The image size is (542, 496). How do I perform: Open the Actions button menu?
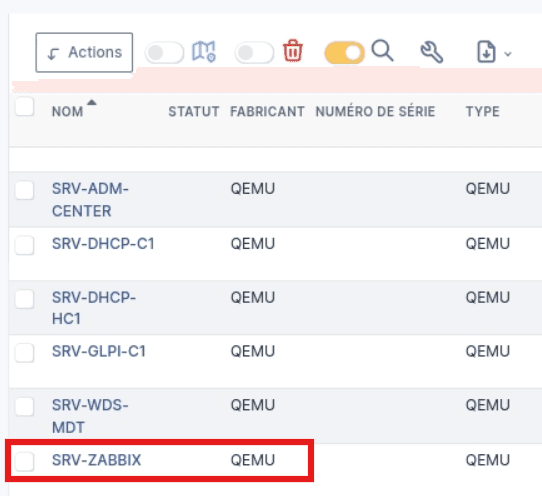tap(84, 53)
